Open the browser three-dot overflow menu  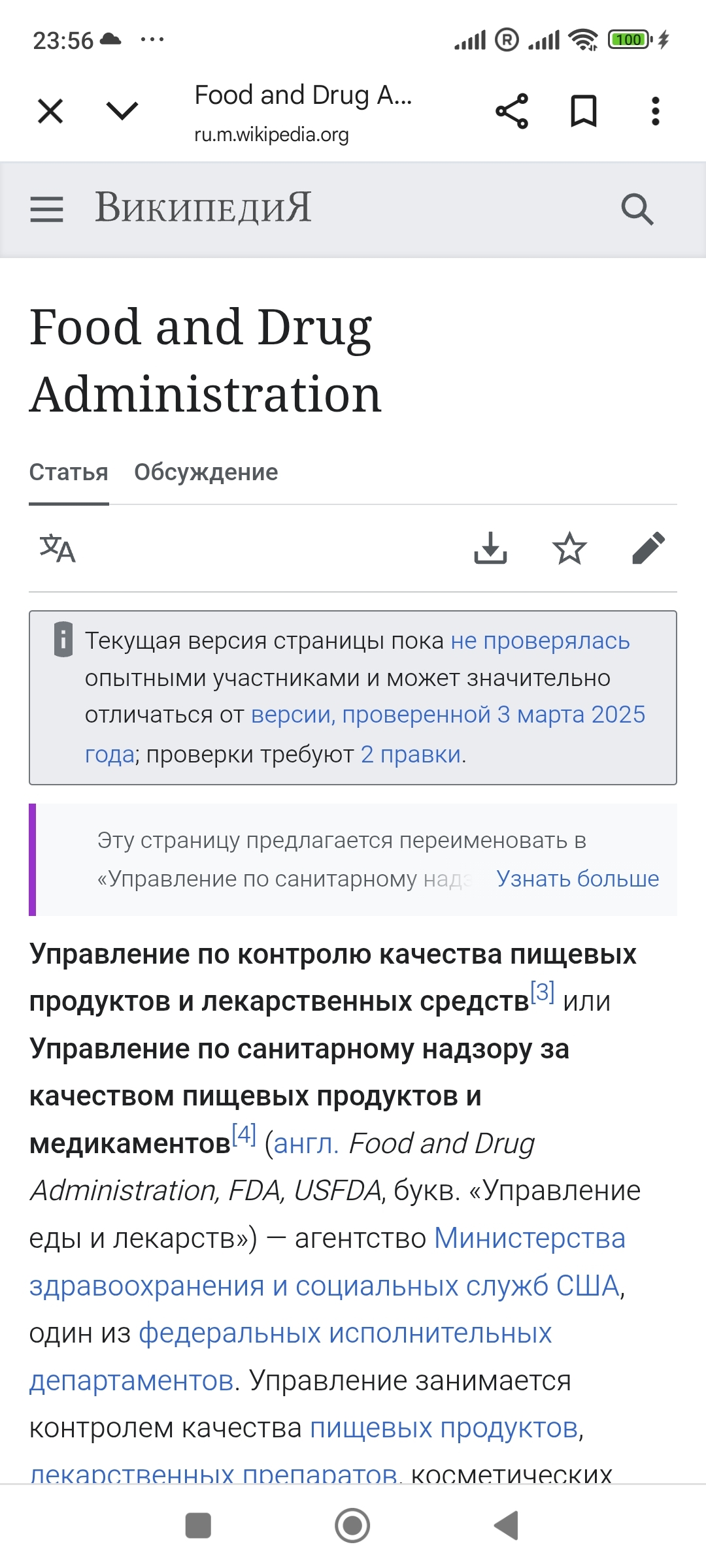(656, 111)
